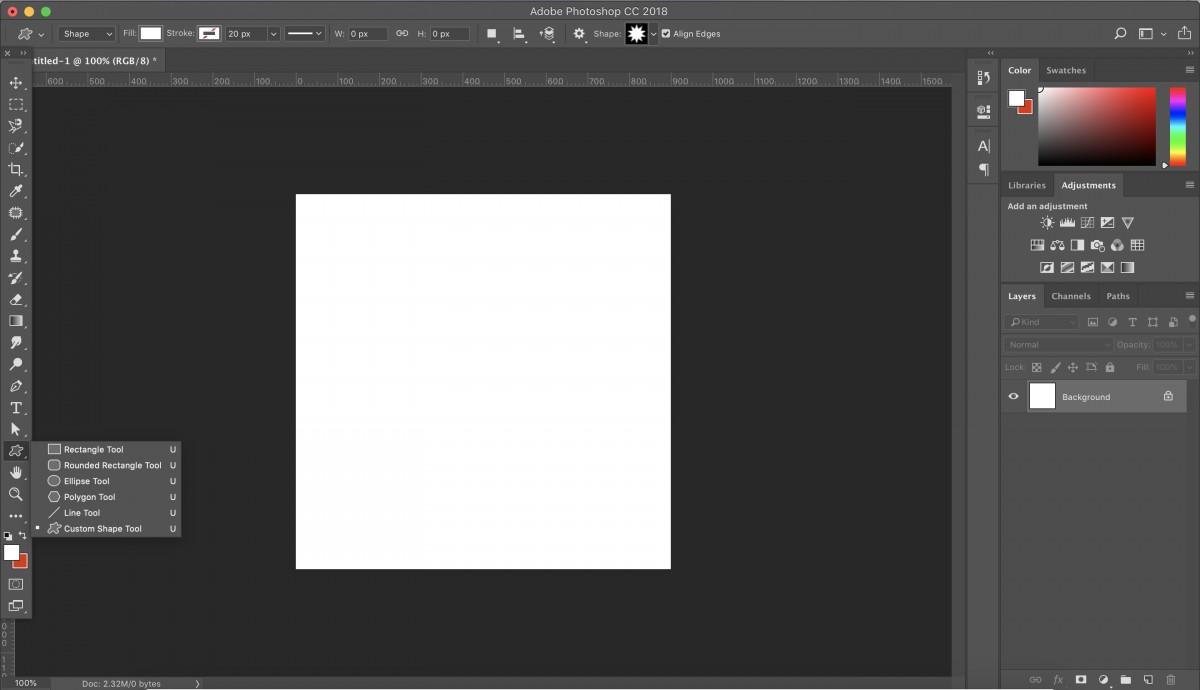Click the fx layer style button

click(1059, 679)
